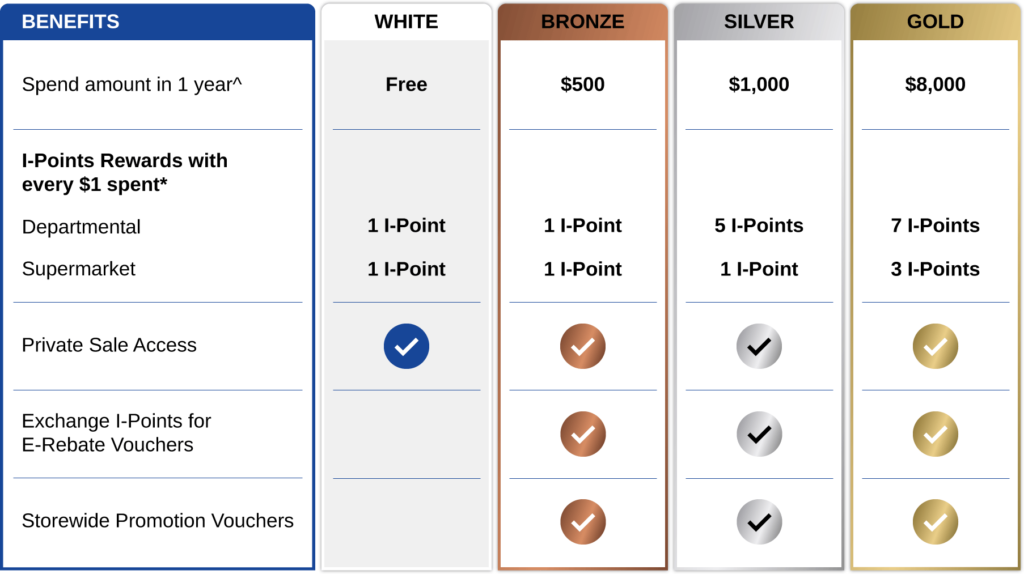Select the SILVER tier column header
The image size is (1024, 574).
759,22
